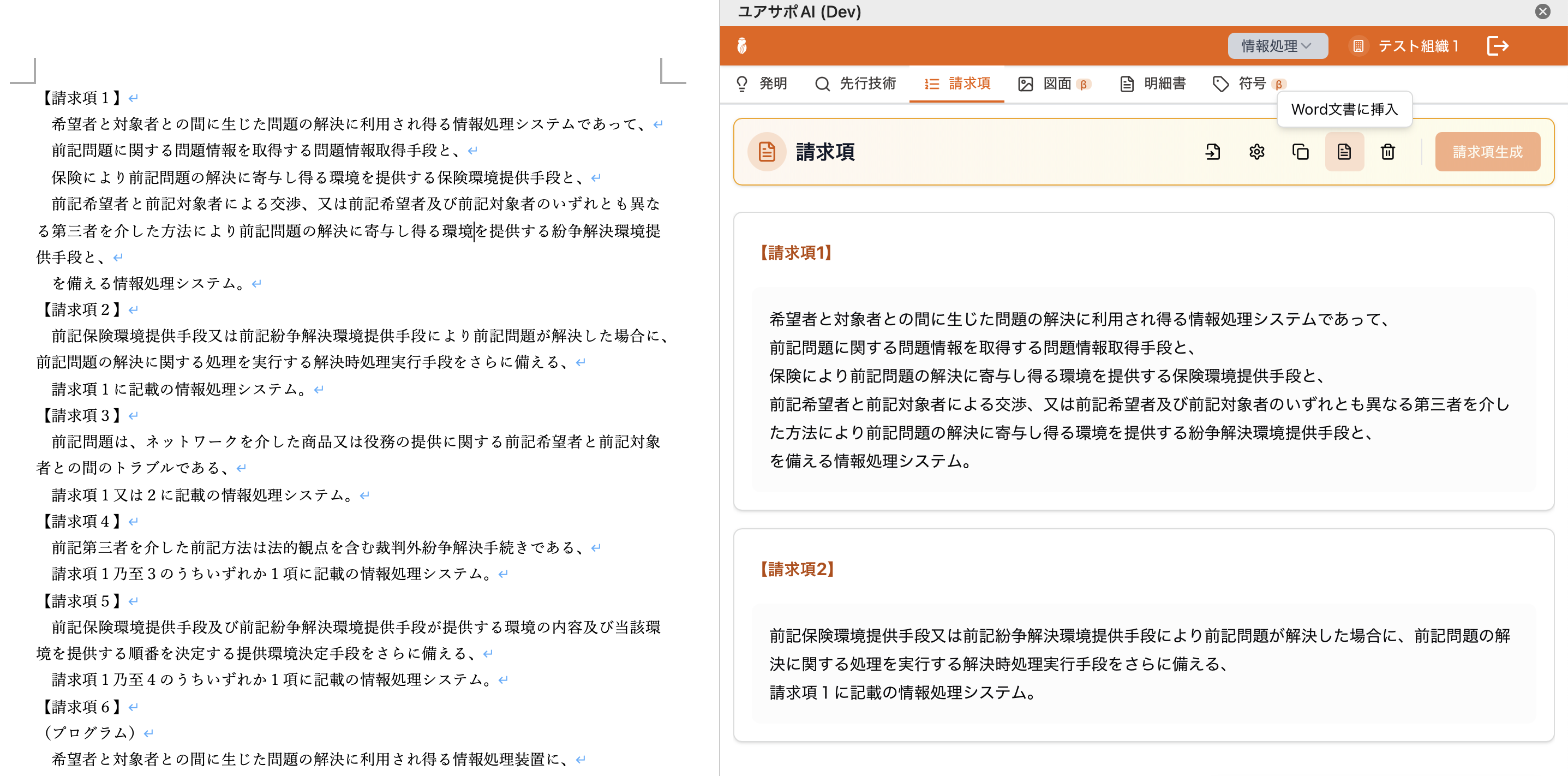Click the テスト組織1 organization icon

tap(1358, 46)
